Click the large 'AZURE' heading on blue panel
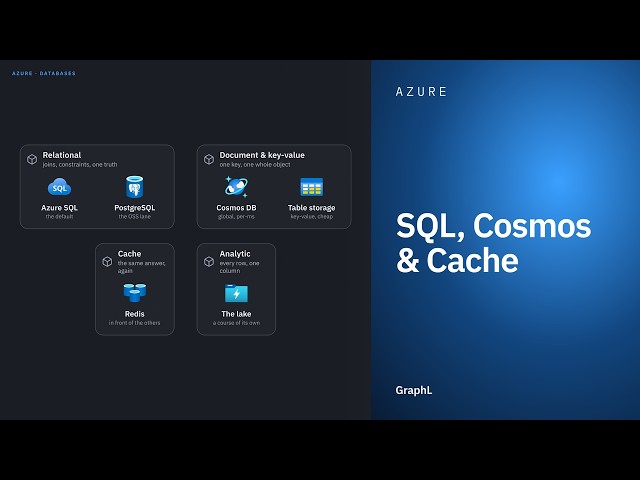Image resolution: width=640 pixels, height=480 pixels. coord(421,92)
